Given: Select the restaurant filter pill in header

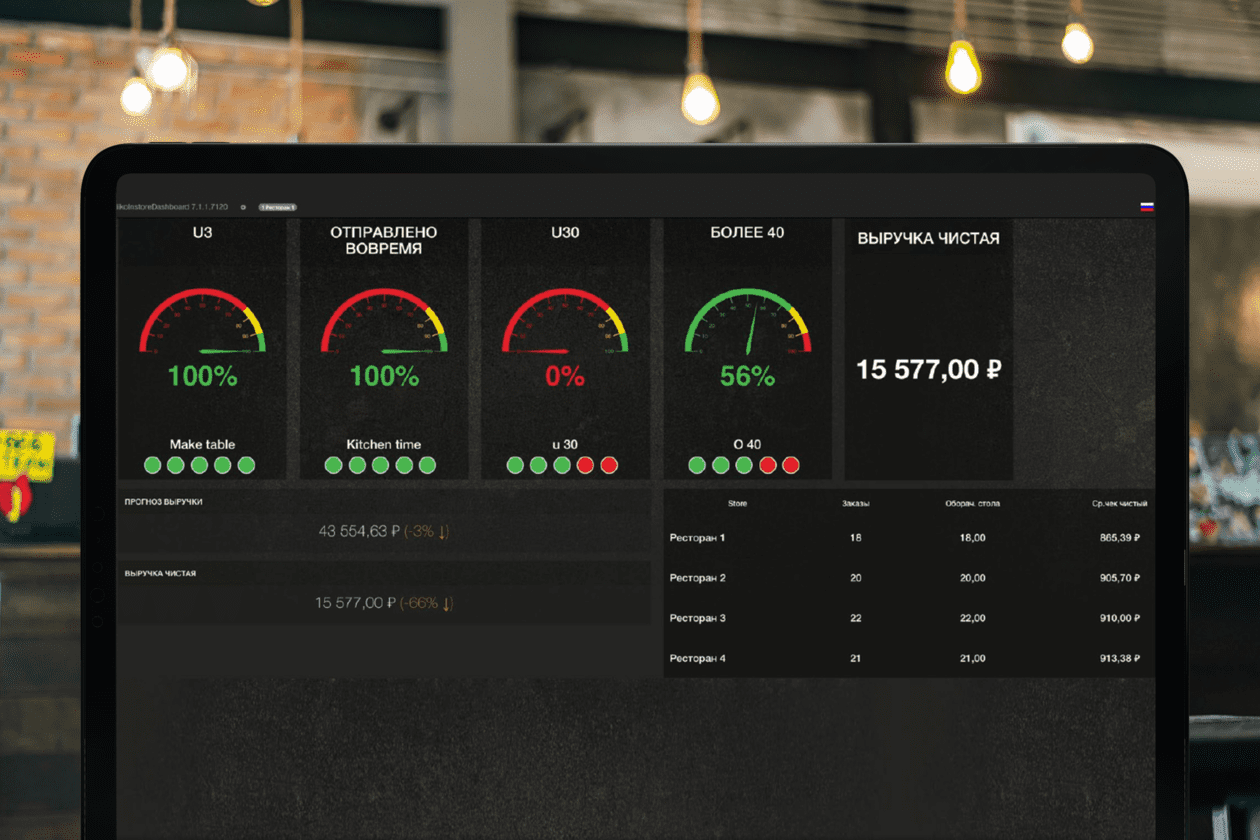Looking at the screenshot, I should 278,207.
